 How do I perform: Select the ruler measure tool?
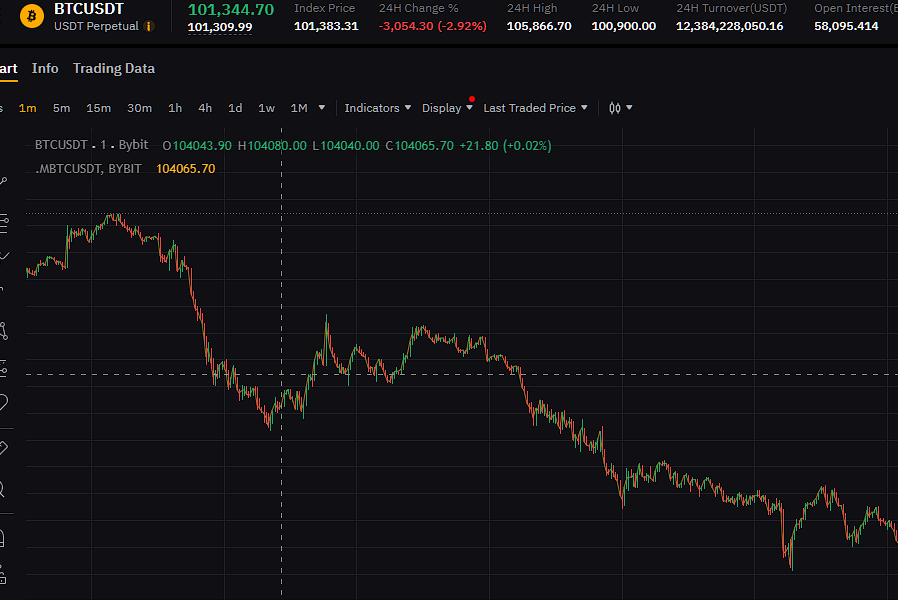tap(3, 448)
